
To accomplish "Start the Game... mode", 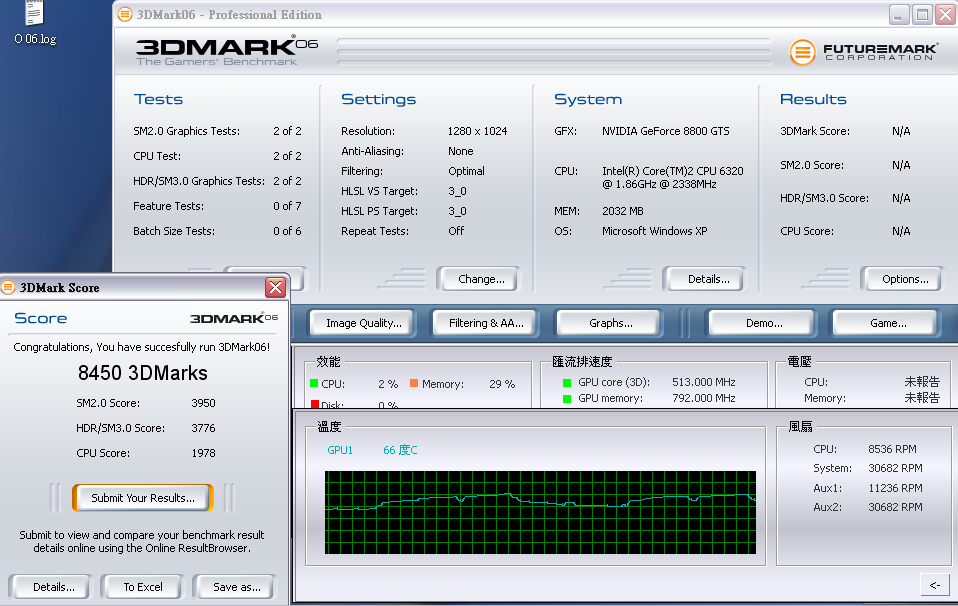I will (887, 323).
